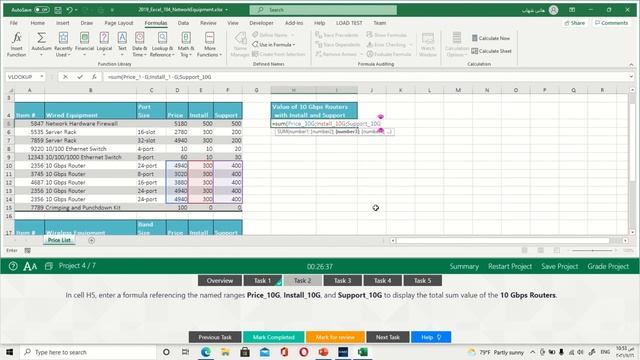Screen dimensions: 640x360
Task: Open the Ribbon Display Options icon
Action: coord(572,10)
